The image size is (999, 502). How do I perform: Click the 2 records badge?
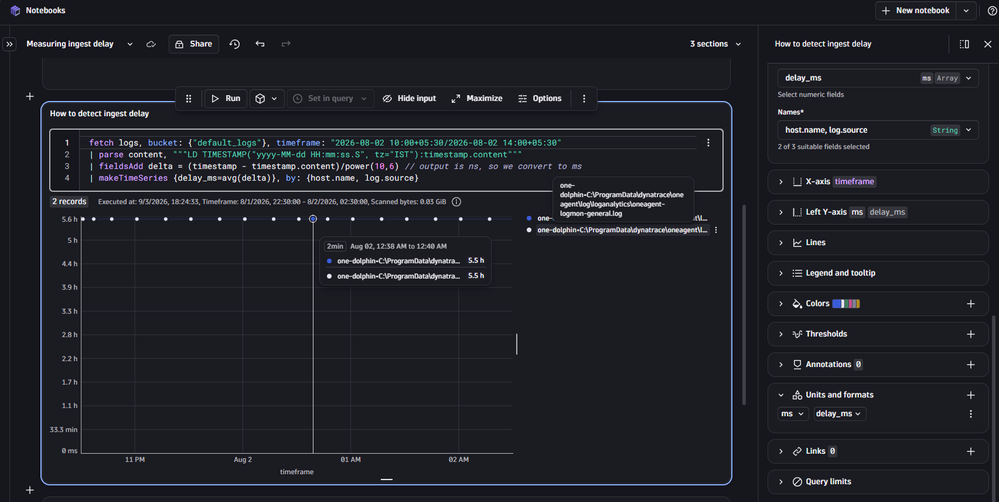coord(69,202)
